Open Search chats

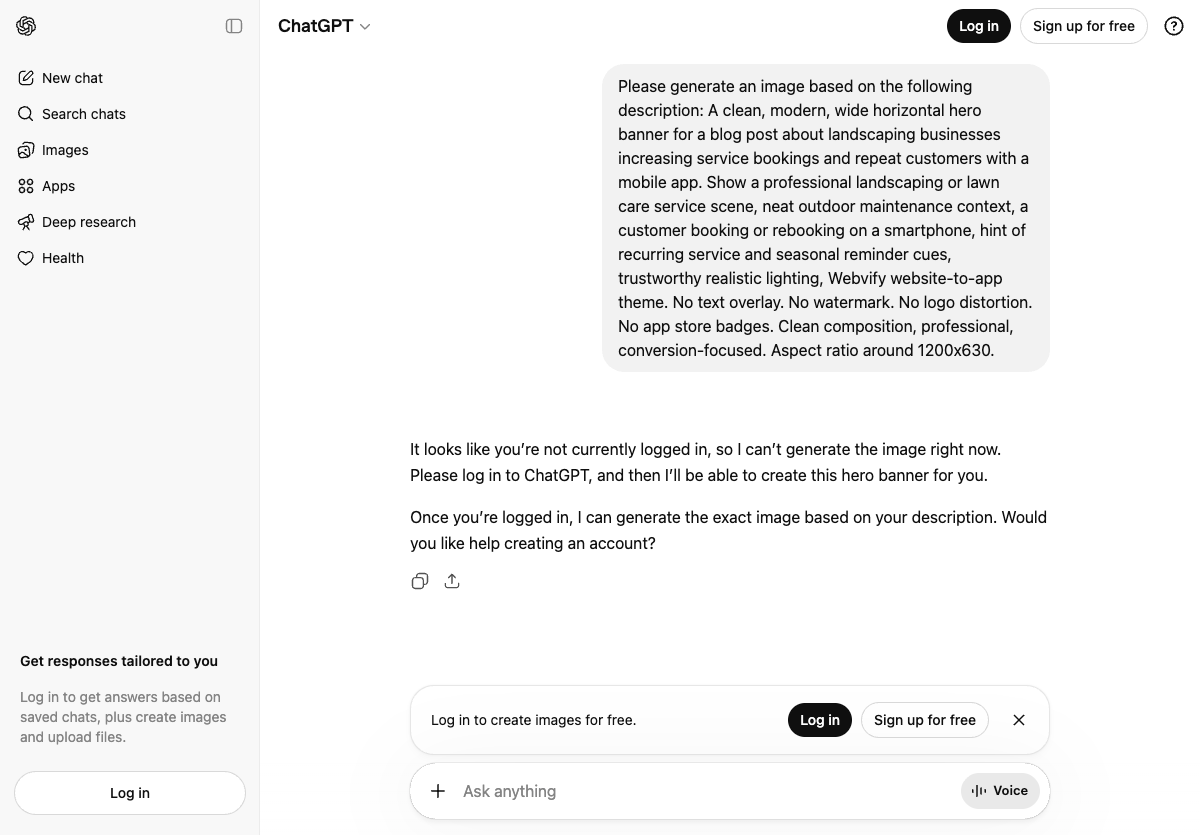(83, 114)
